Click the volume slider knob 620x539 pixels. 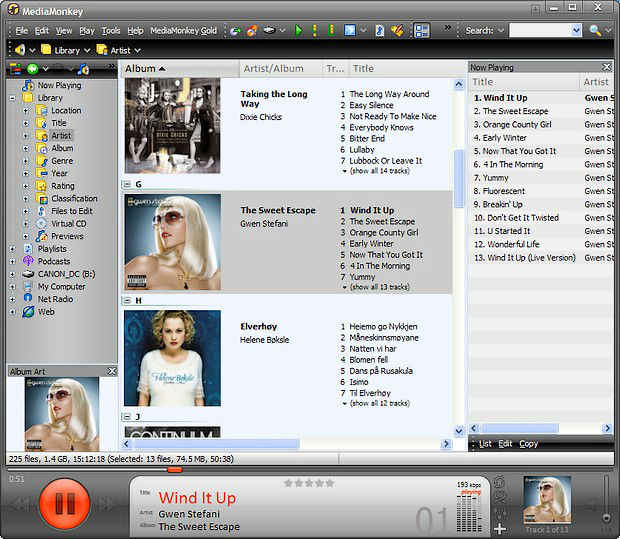606,518
